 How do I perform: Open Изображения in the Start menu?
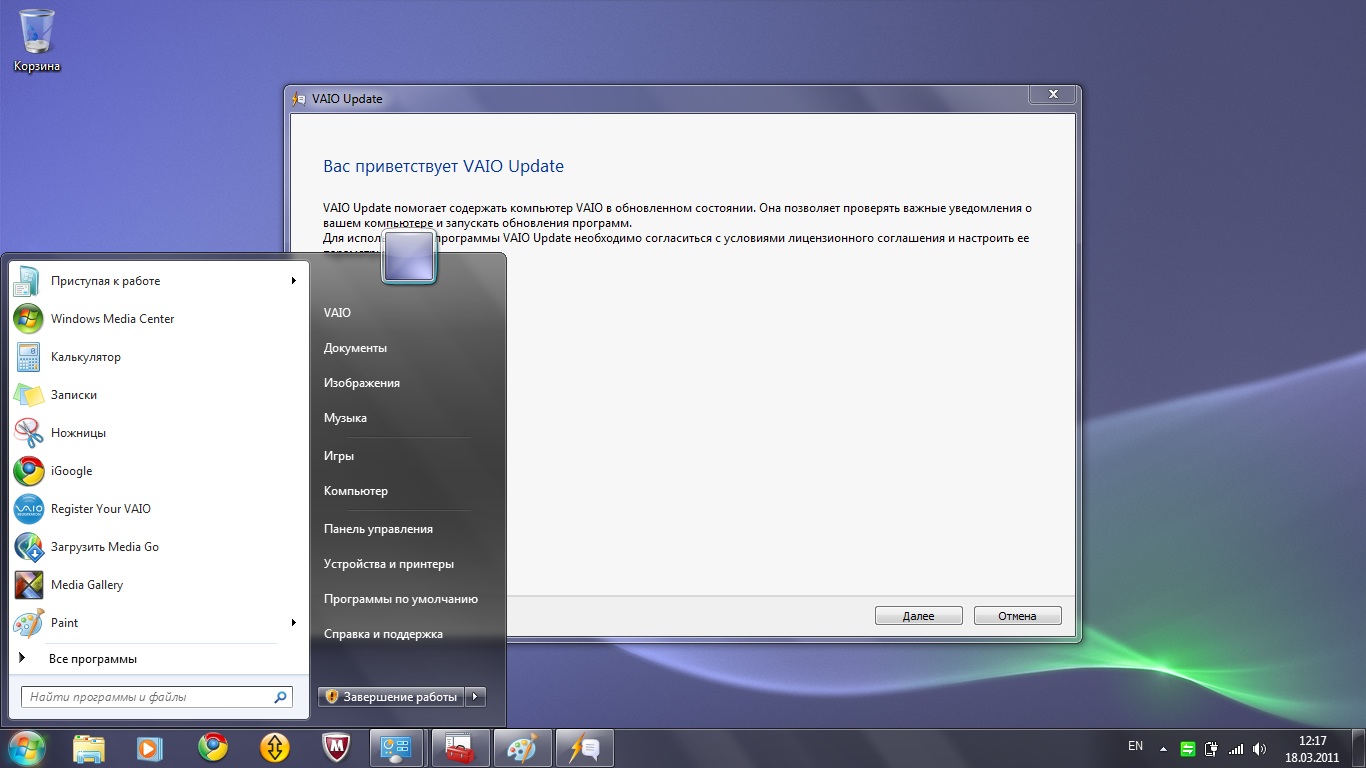click(361, 383)
